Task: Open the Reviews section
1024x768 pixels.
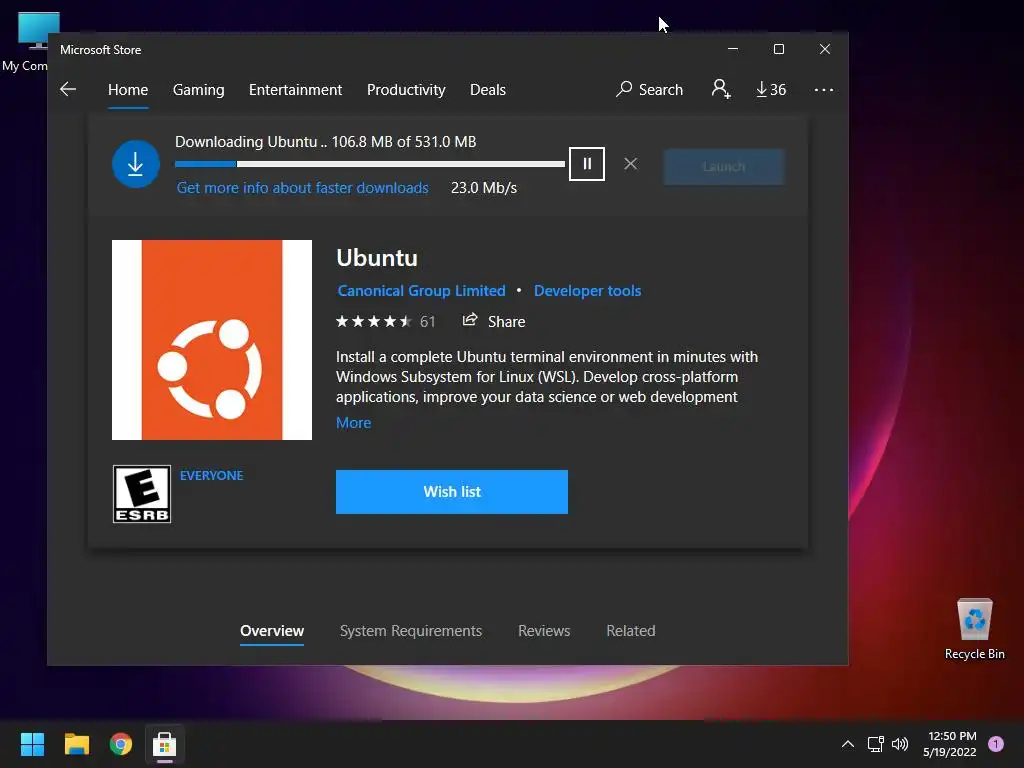Action: (x=544, y=631)
